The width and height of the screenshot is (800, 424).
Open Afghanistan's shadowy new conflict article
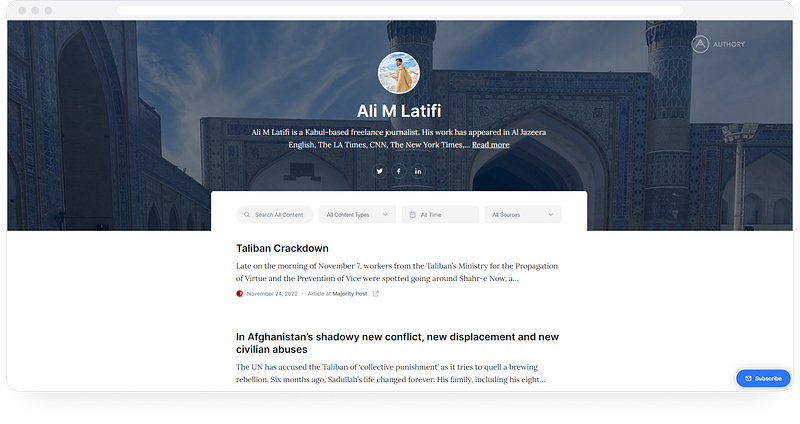(397, 343)
